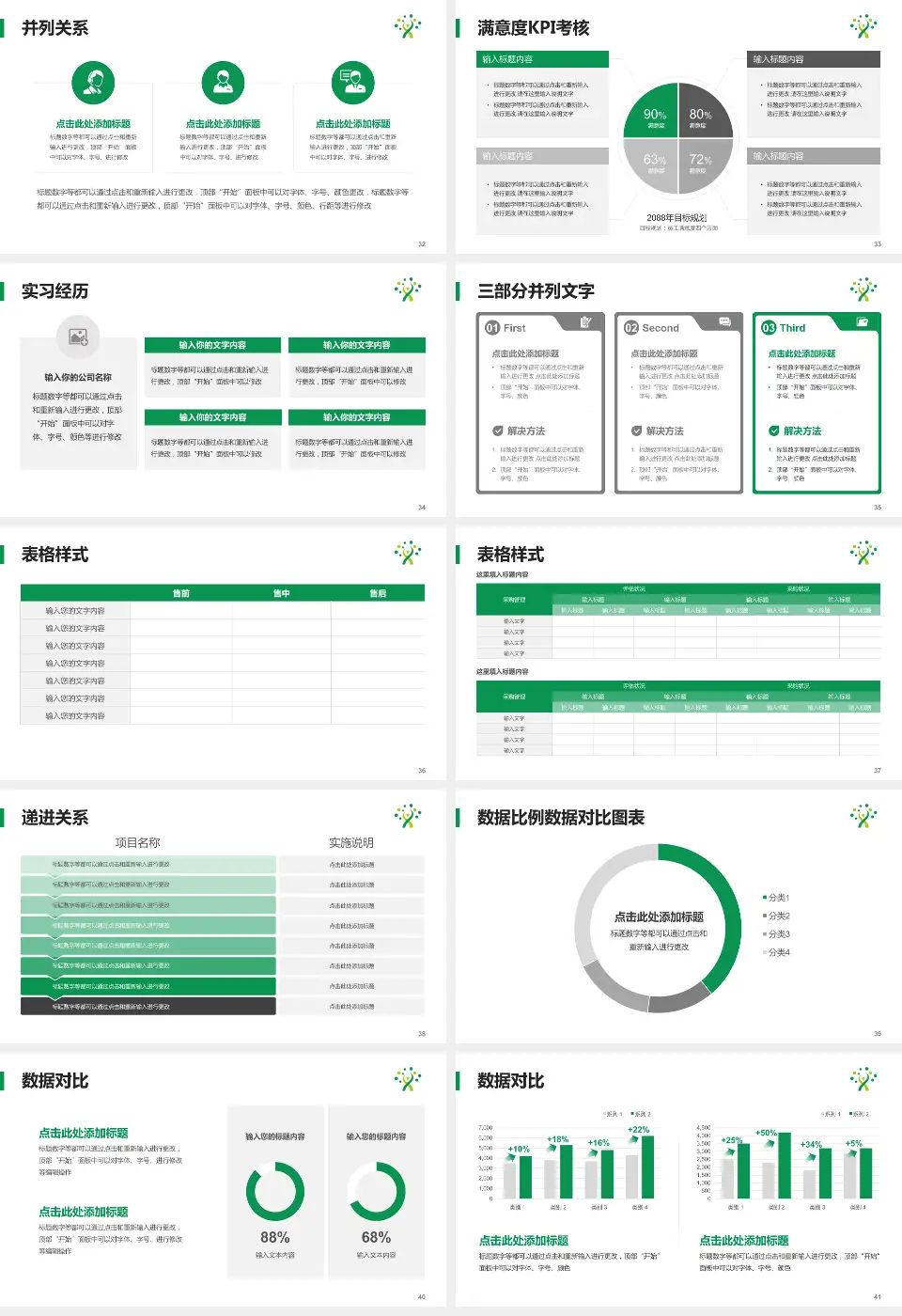
Task: Click the headset customer service icon
Action: click(93, 84)
